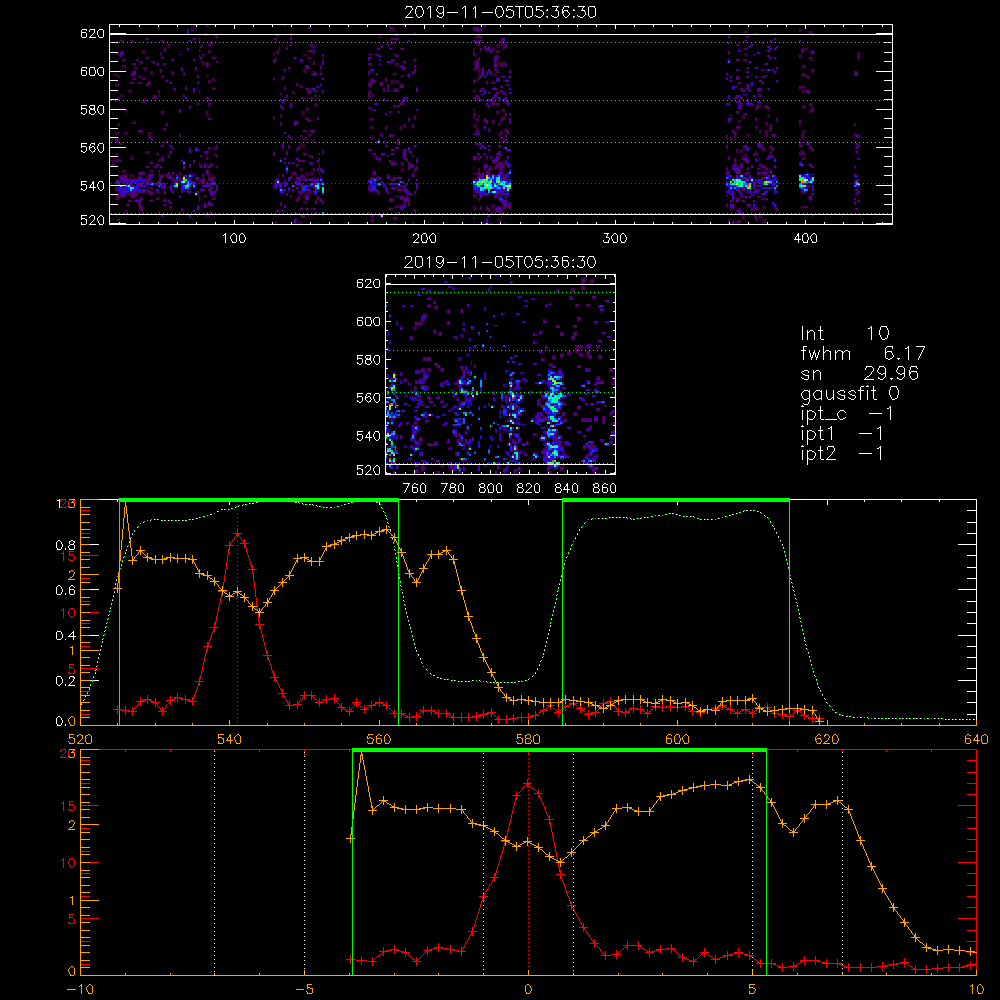Click x-axis label 5 below bottom plot

point(752,989)
